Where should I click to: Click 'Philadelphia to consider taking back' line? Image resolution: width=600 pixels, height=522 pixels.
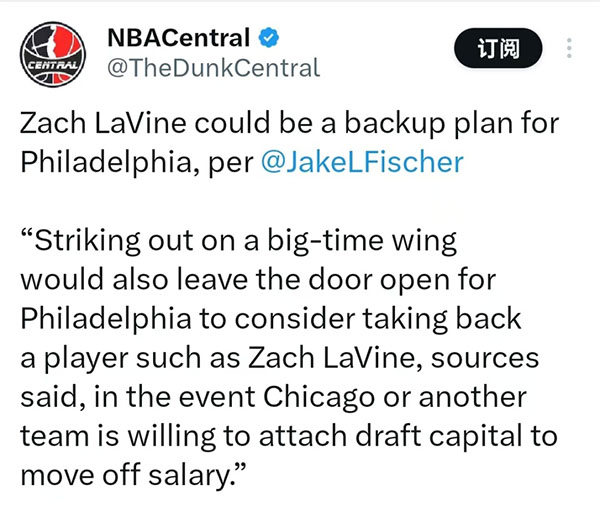[271, 319]
